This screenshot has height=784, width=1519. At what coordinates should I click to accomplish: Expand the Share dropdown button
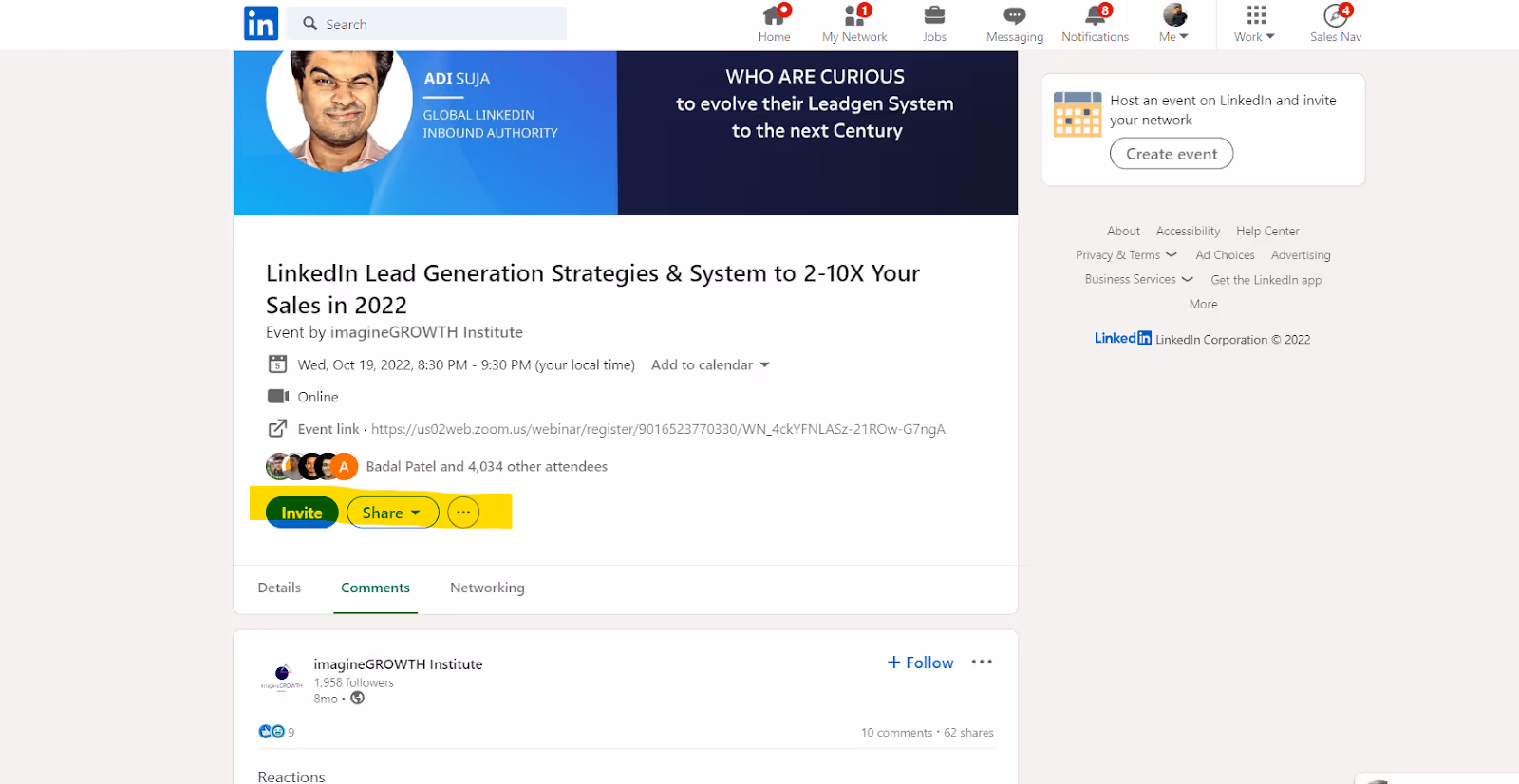[x=392, y=513]
